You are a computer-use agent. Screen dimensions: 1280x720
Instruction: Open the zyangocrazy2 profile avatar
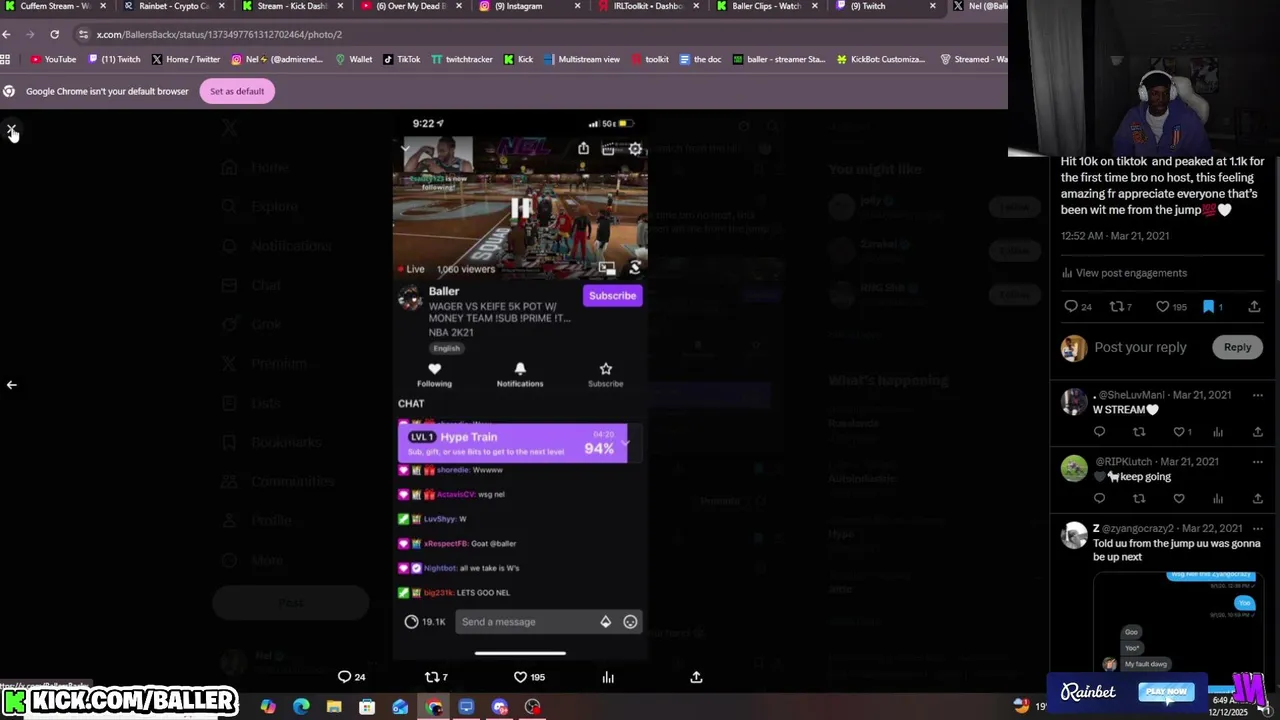click(x=1074, y=535)
